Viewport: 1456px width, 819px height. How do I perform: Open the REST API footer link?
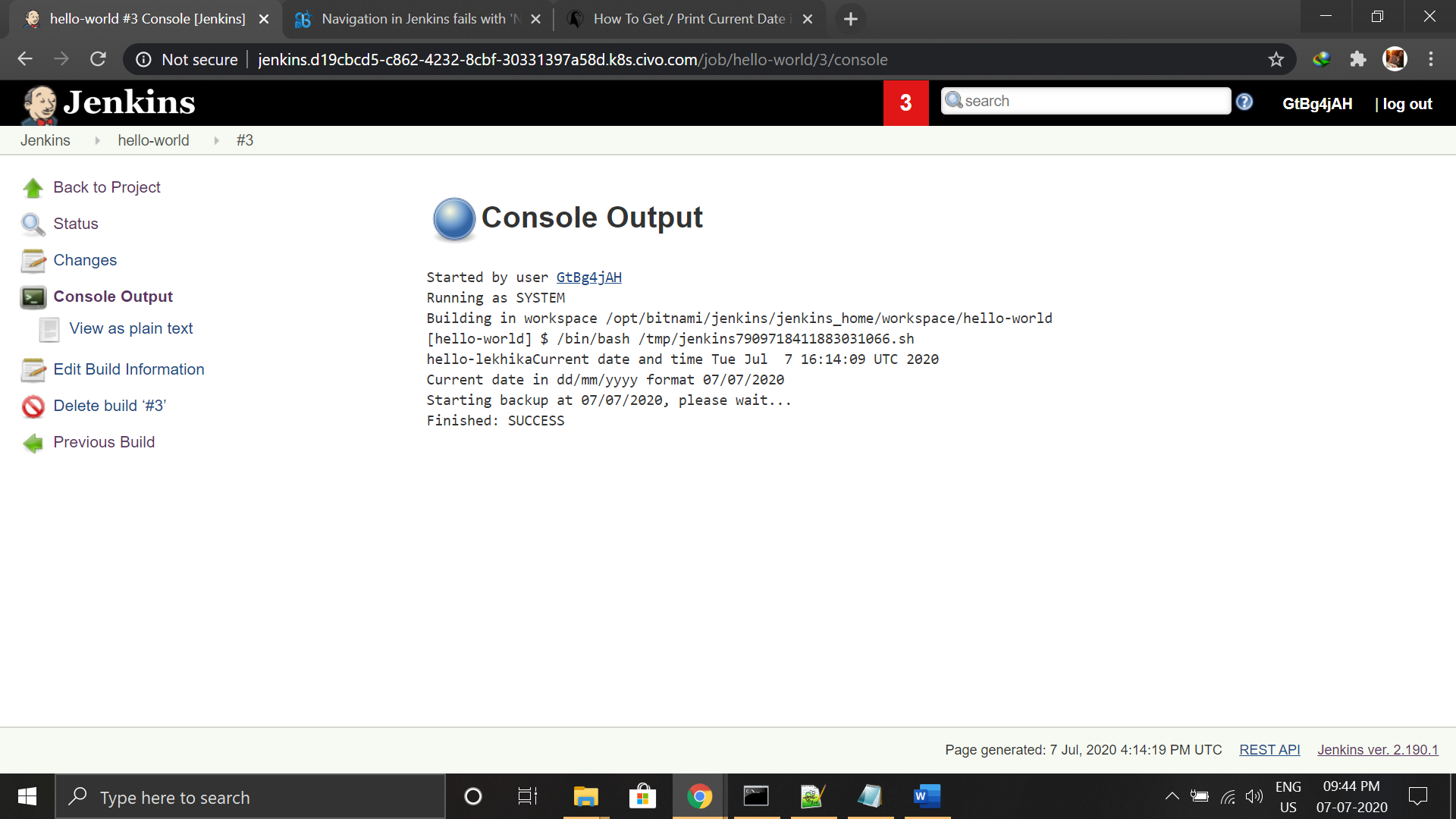tap(1269, 749)
